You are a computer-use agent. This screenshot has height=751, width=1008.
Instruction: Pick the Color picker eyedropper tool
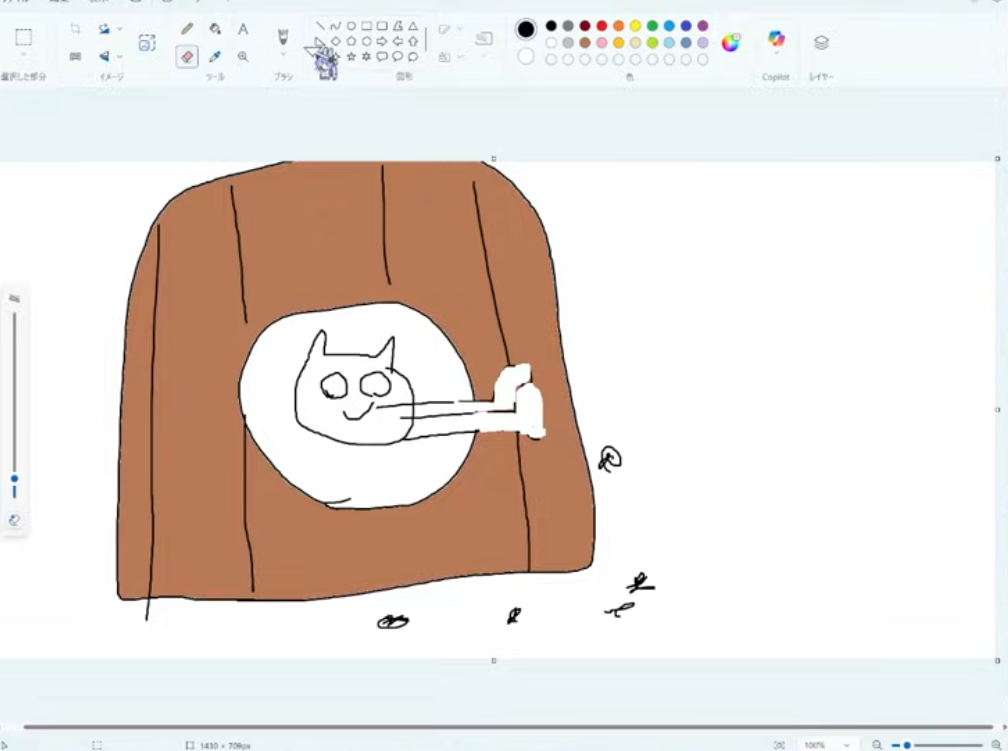215,57
